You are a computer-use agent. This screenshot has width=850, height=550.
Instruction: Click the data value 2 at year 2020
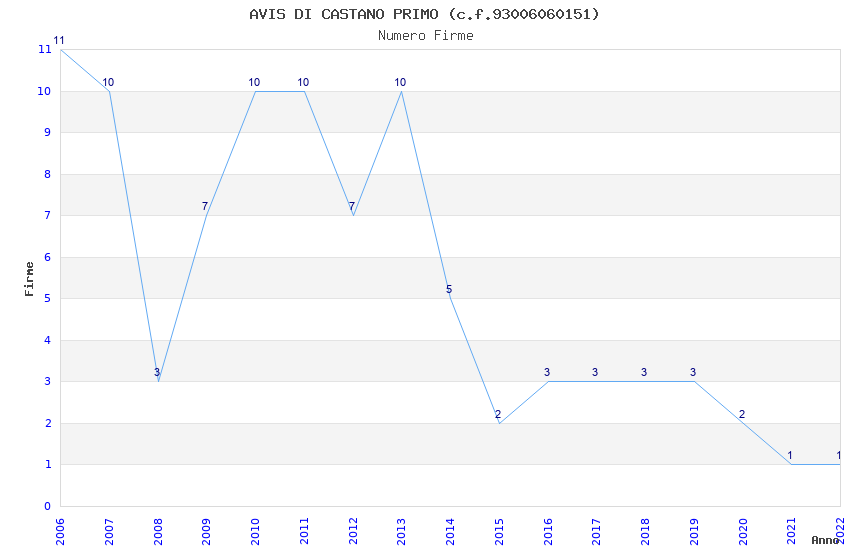(742, 415)
